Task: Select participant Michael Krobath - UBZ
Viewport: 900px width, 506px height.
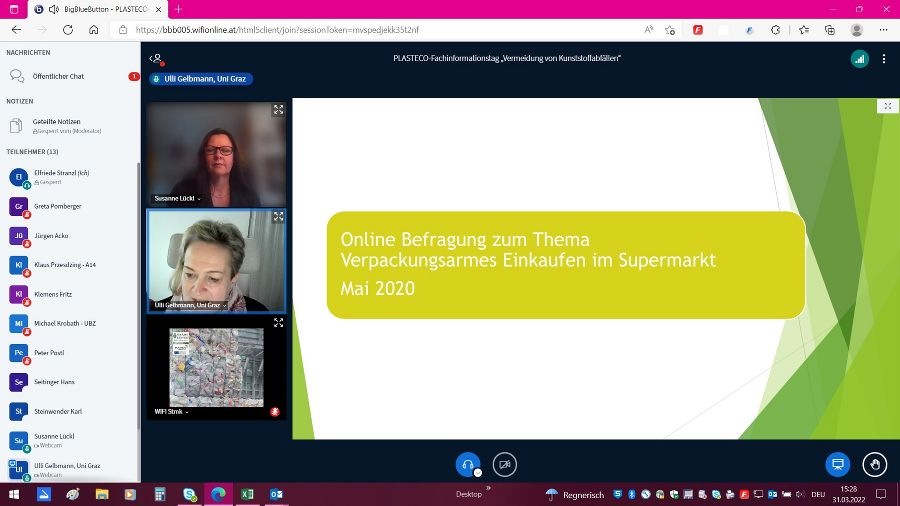Action: (x=69, y=324)
